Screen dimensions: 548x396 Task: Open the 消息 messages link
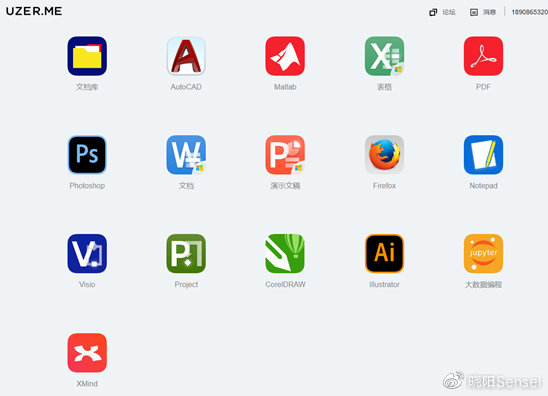(489, 12)
